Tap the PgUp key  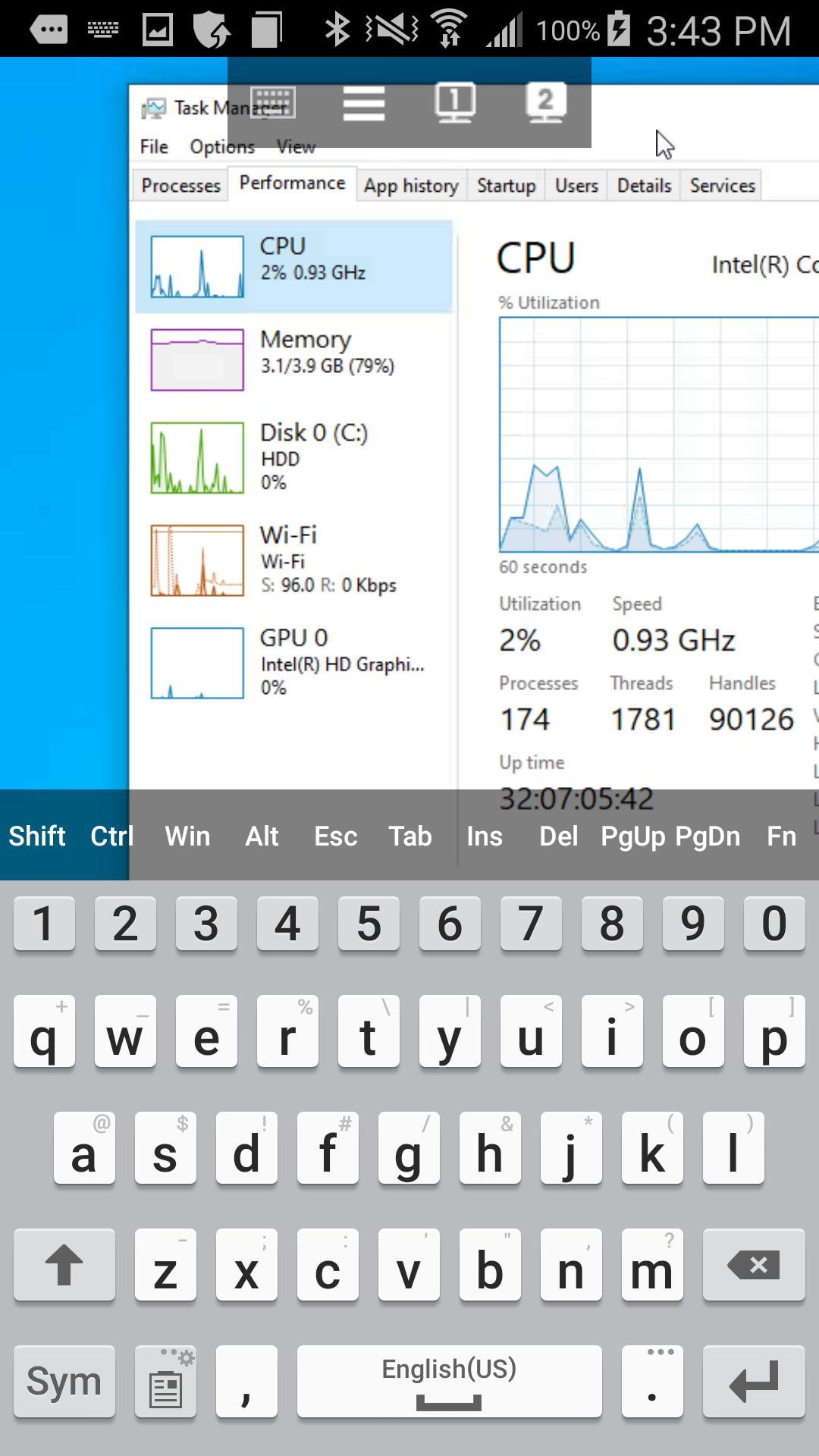(633, 836)
